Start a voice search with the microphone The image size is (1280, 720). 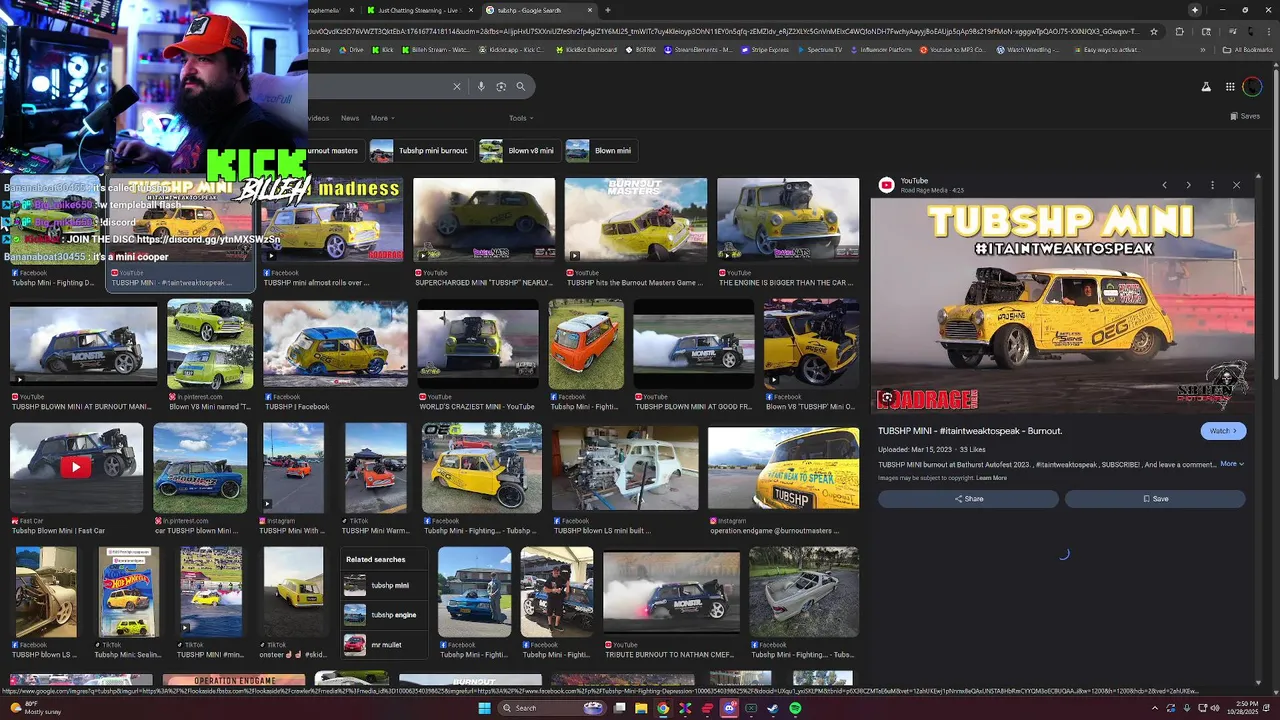tap(481, 87)
